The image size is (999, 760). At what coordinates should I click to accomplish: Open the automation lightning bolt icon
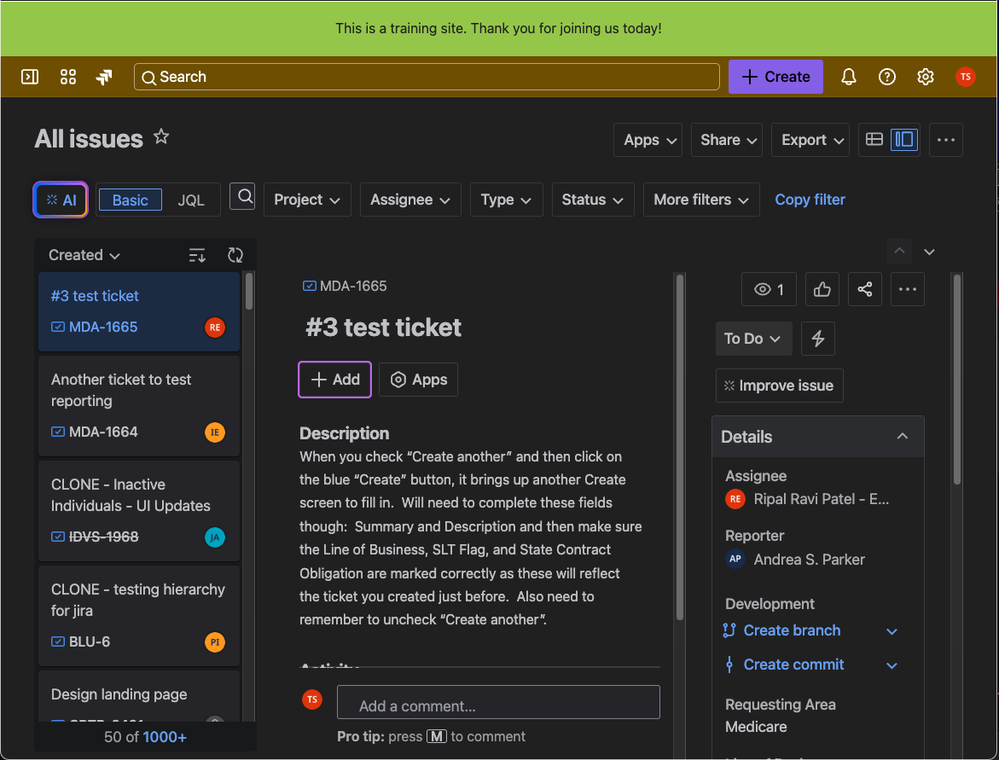tap(817, 338)
